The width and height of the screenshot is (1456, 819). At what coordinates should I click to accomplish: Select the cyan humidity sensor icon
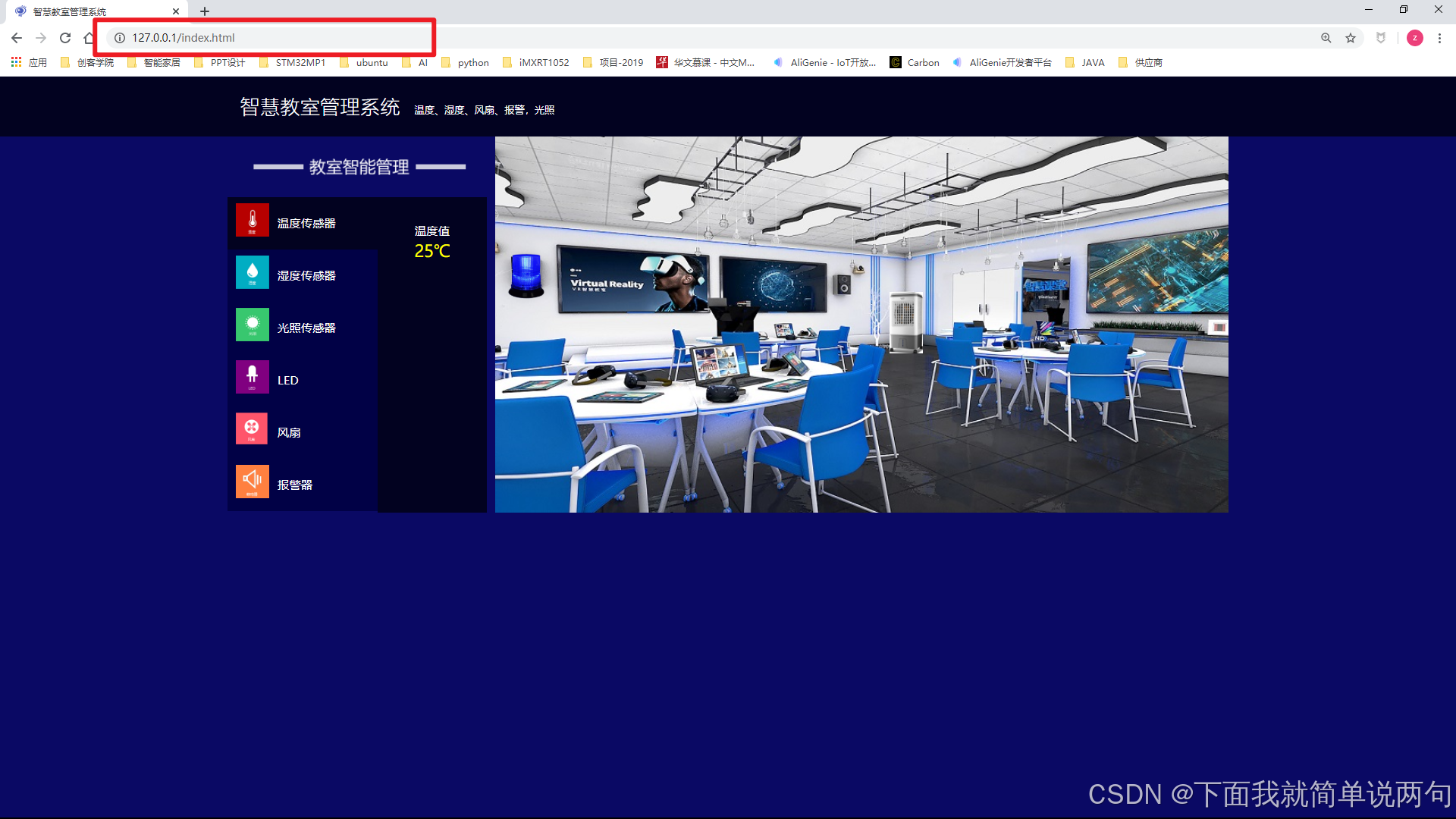point(252,272)
